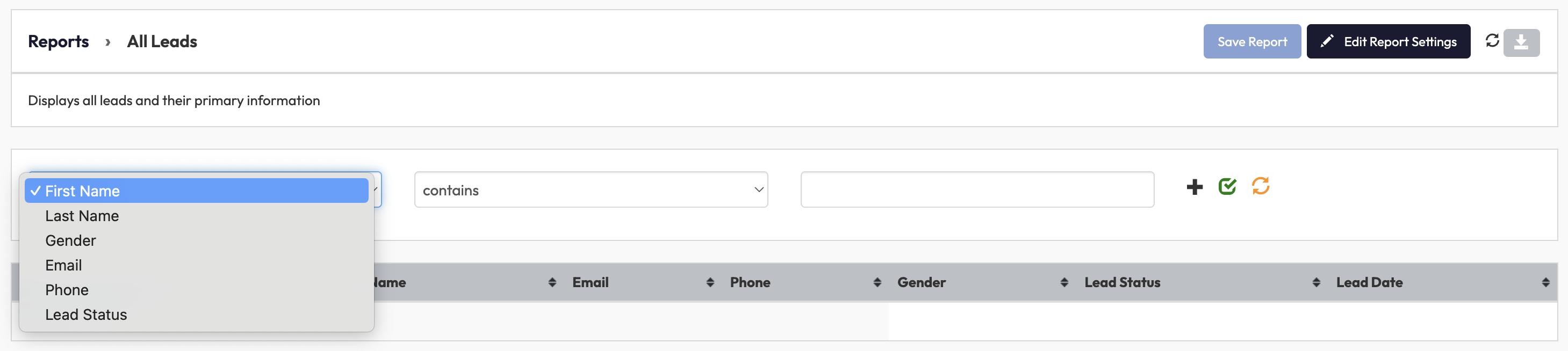Image resolution: width=1568 pixels, height=351 pixels.
Task: Sort the Phone column using its arrows
Action: coord(876,282)
